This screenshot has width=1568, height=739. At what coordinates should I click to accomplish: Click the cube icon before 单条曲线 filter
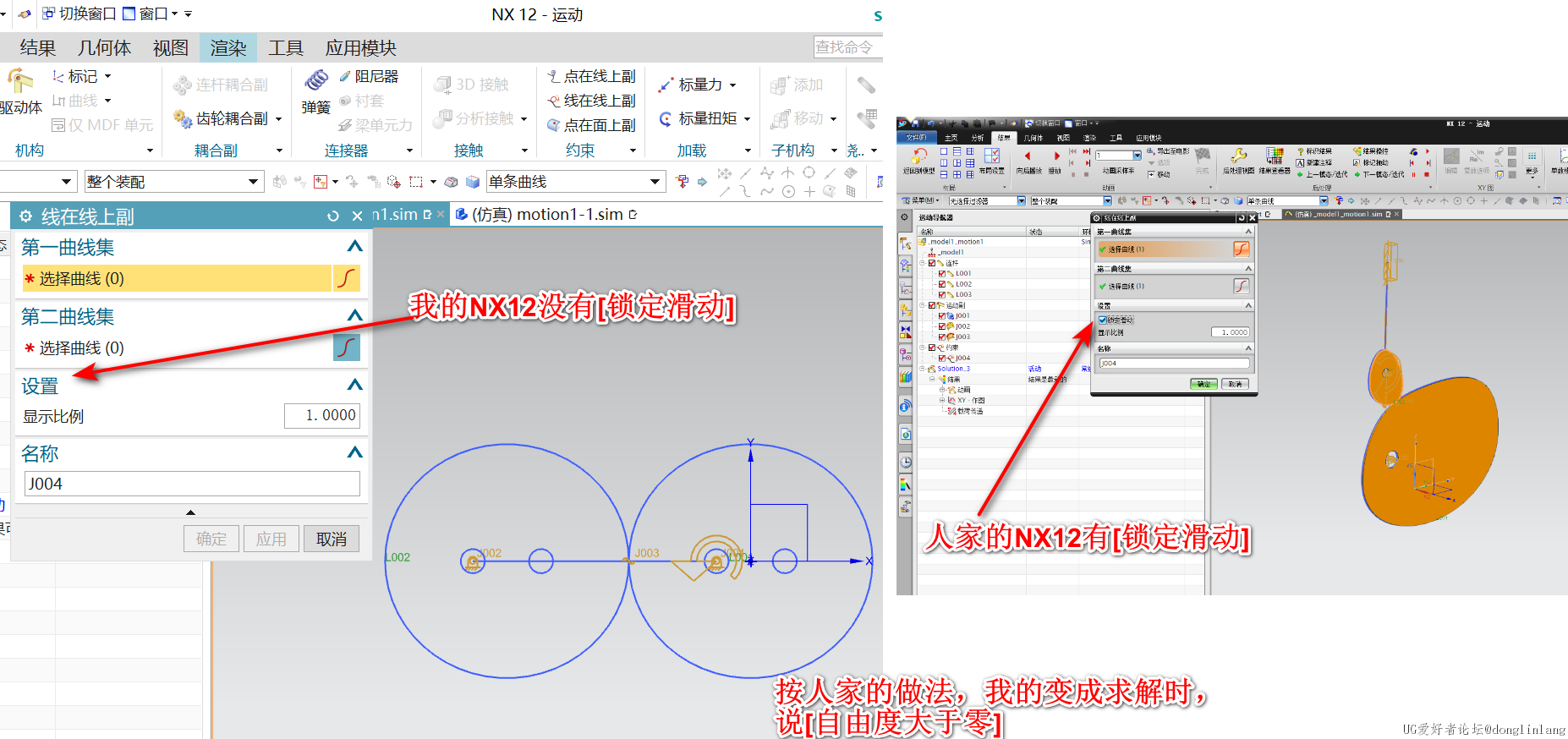473,182
